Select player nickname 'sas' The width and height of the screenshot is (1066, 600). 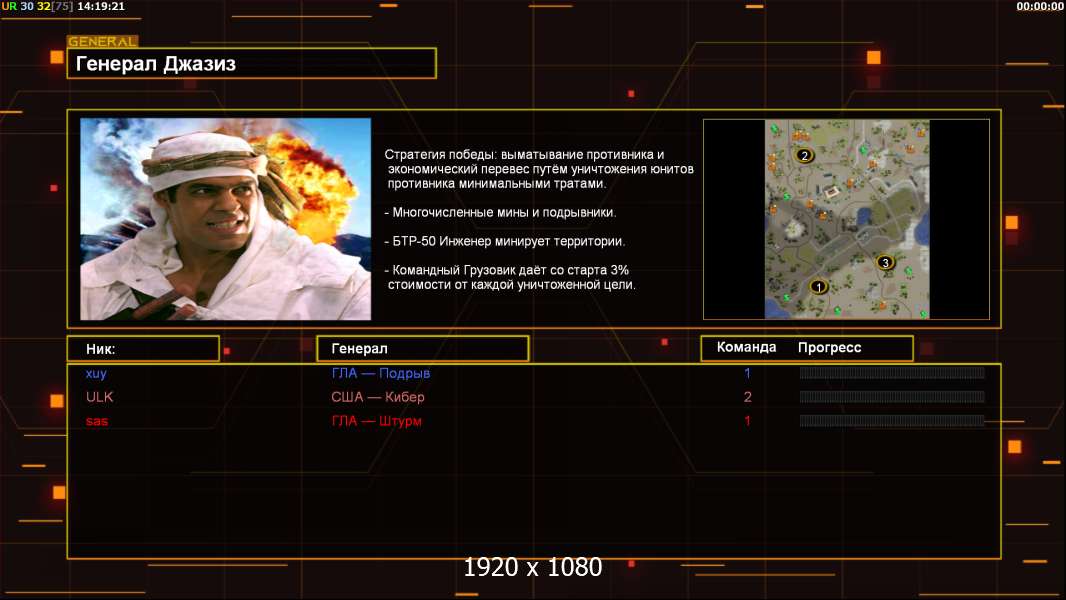tap(97, 421)
